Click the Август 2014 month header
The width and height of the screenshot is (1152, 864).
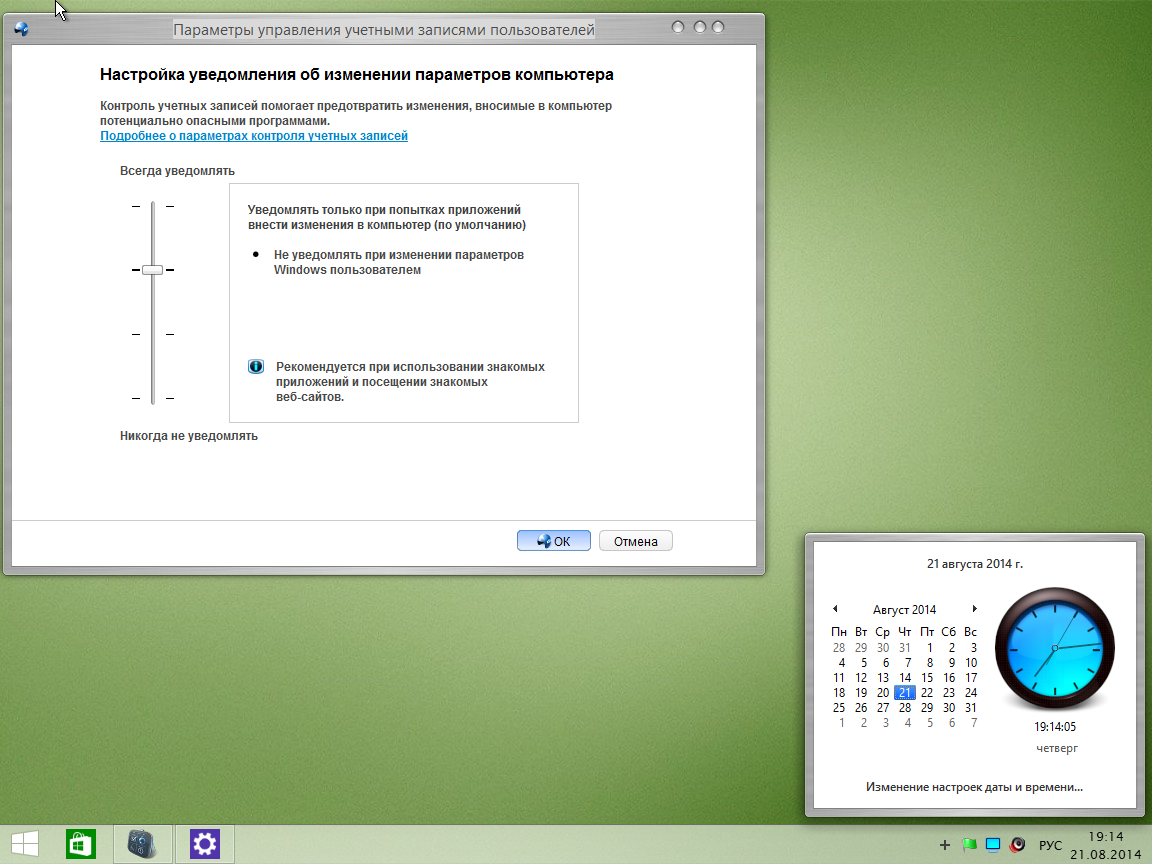[904, 610]
